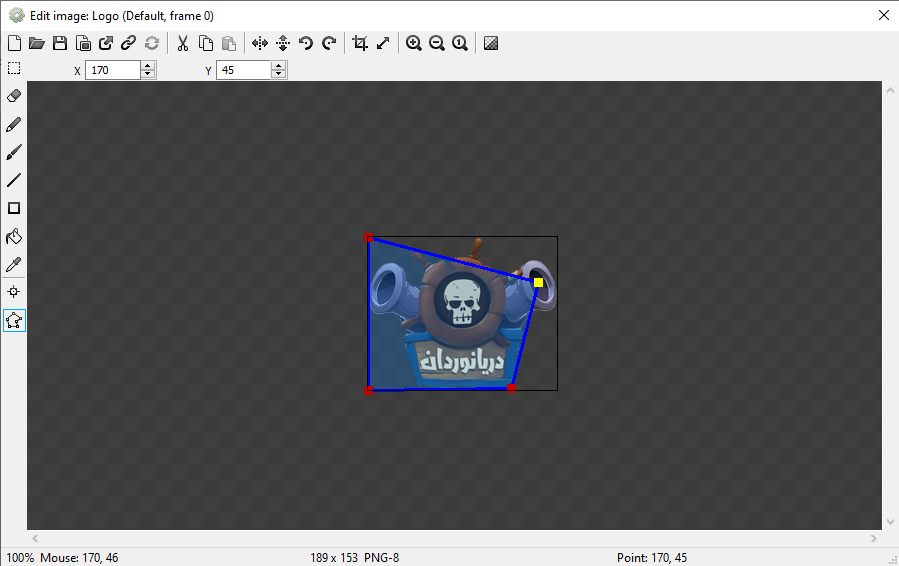Image resolution: width=899 pixels, height=566 pixels.
Task: Click the skull emblem in the logo image
Action: [462, 302]
